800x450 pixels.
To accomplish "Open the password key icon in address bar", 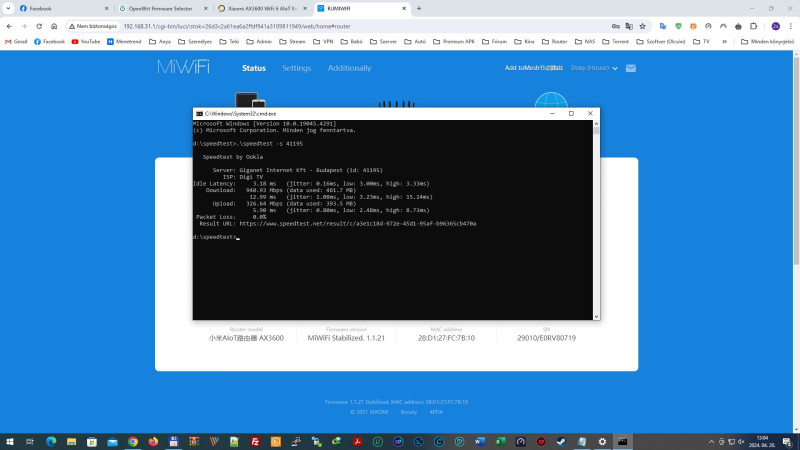I will tap(616, 26).
